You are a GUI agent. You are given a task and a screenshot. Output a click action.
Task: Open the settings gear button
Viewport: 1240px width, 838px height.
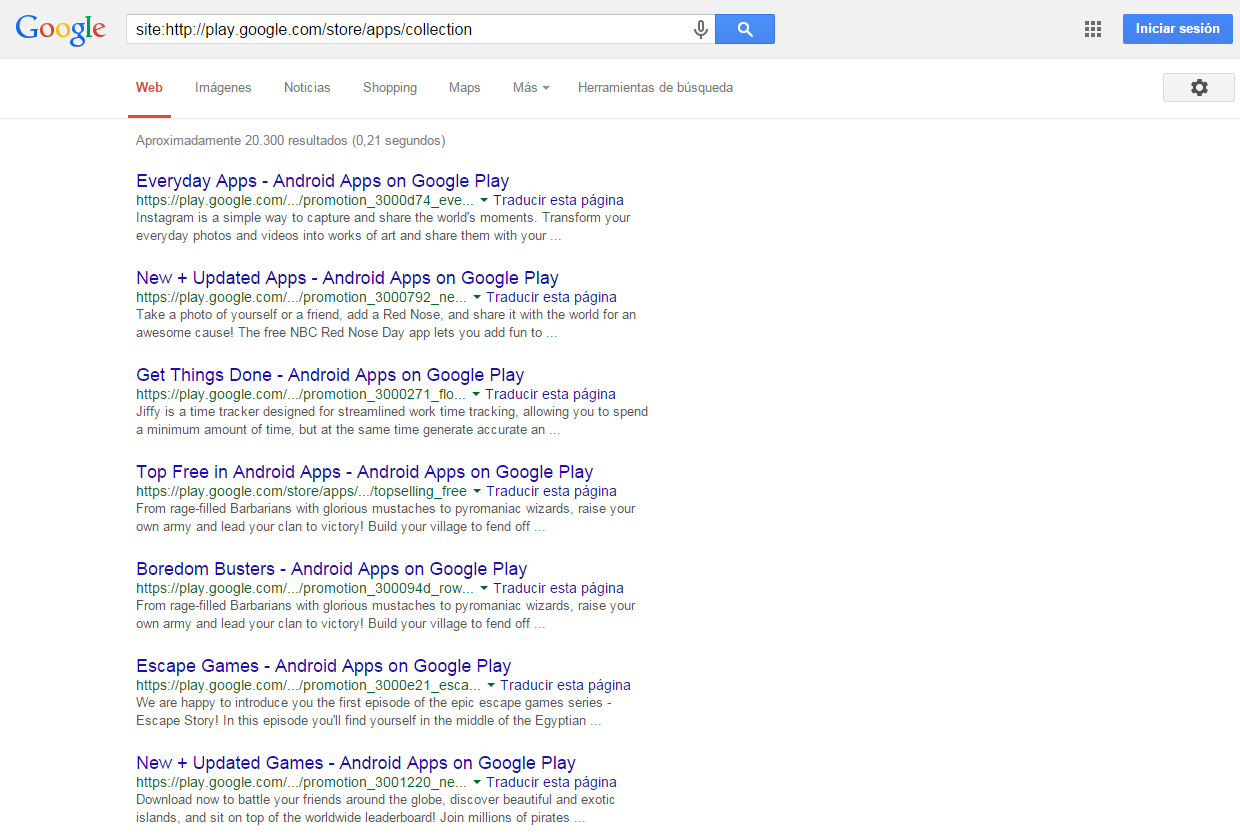[x=1199, y=88]
